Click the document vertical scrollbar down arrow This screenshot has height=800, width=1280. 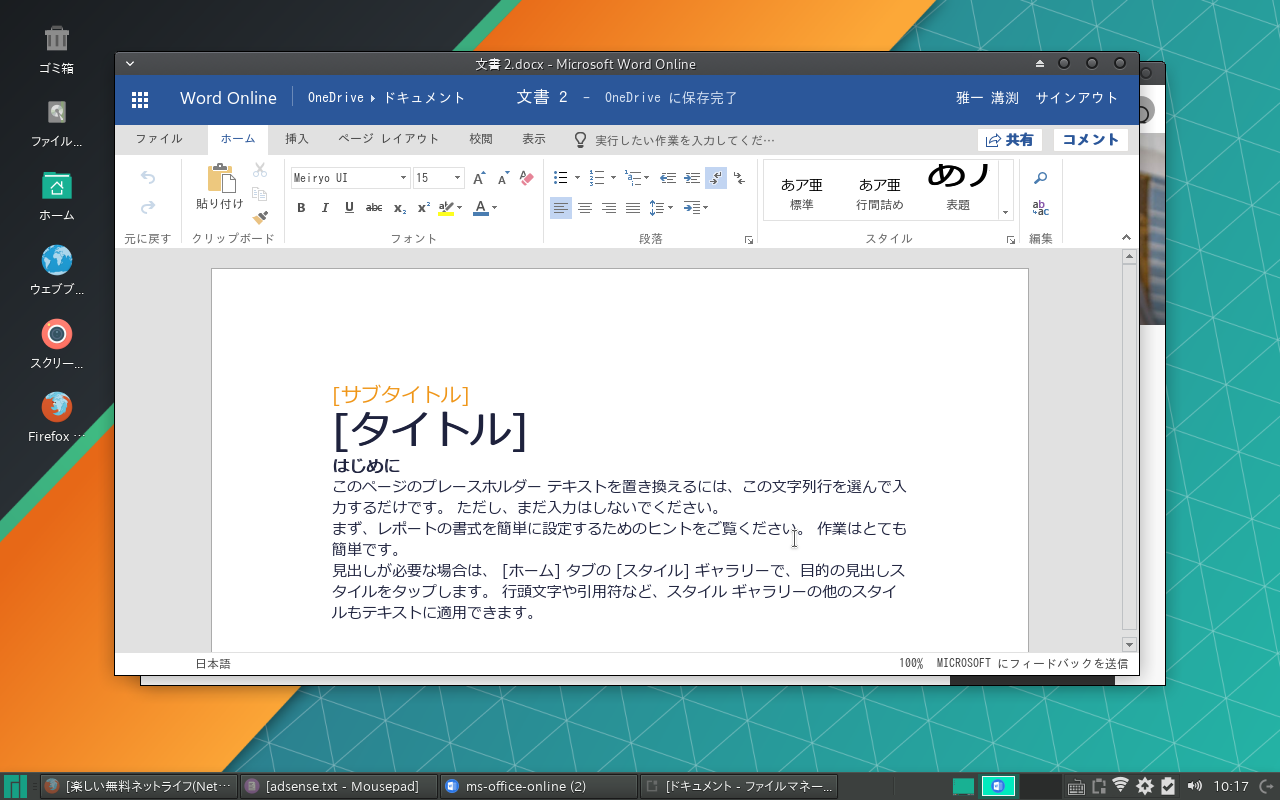(x=1129, y=645)
